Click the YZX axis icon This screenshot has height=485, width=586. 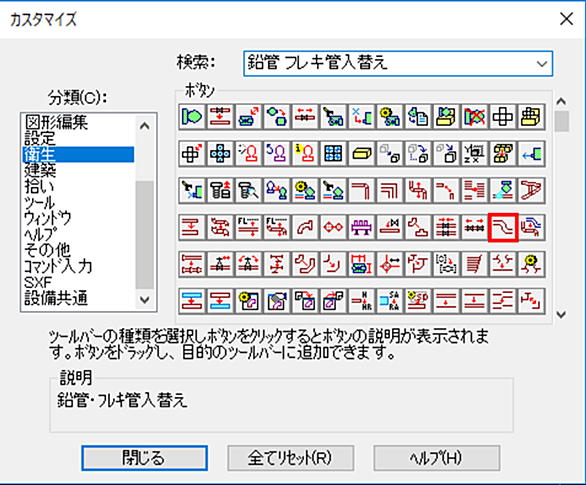(x=475, y=154)
